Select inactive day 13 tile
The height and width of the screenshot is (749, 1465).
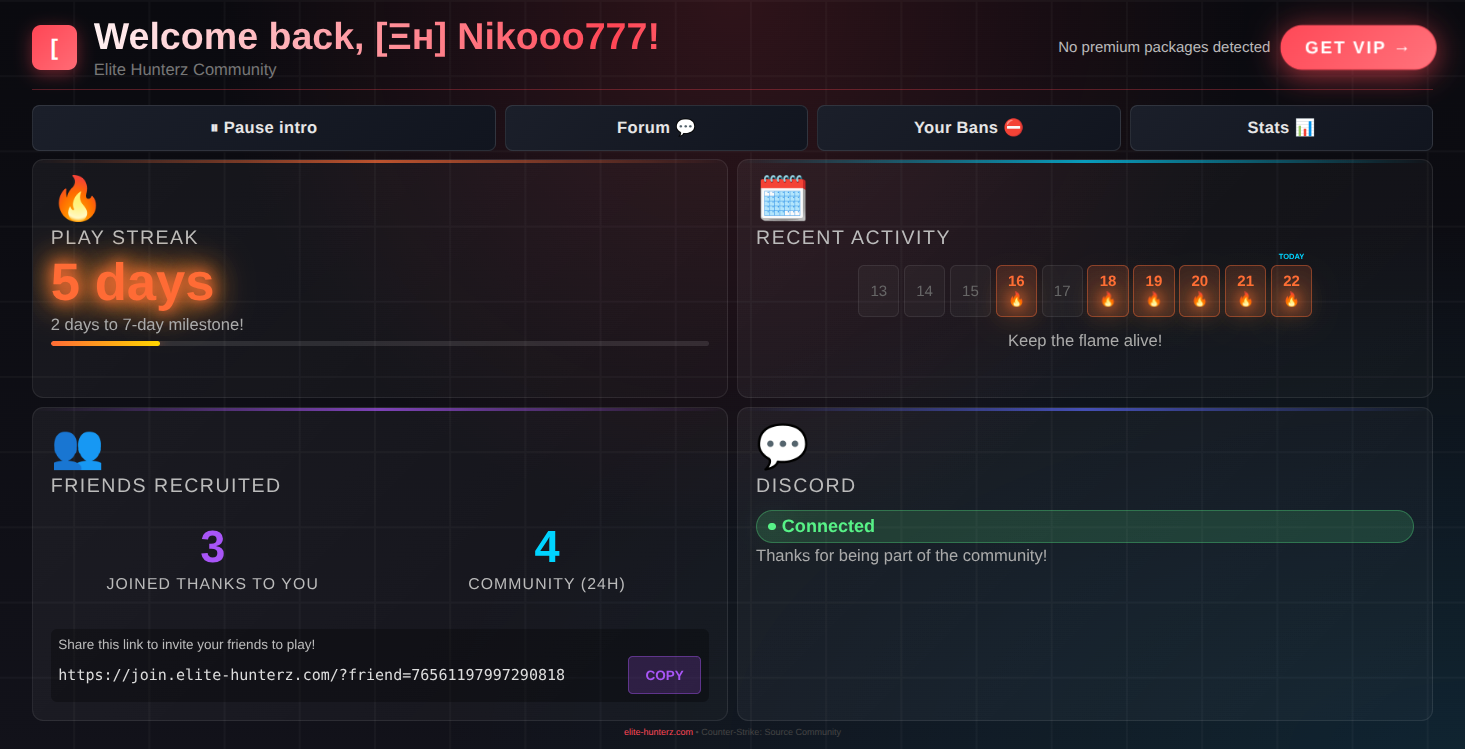[878, 291]
